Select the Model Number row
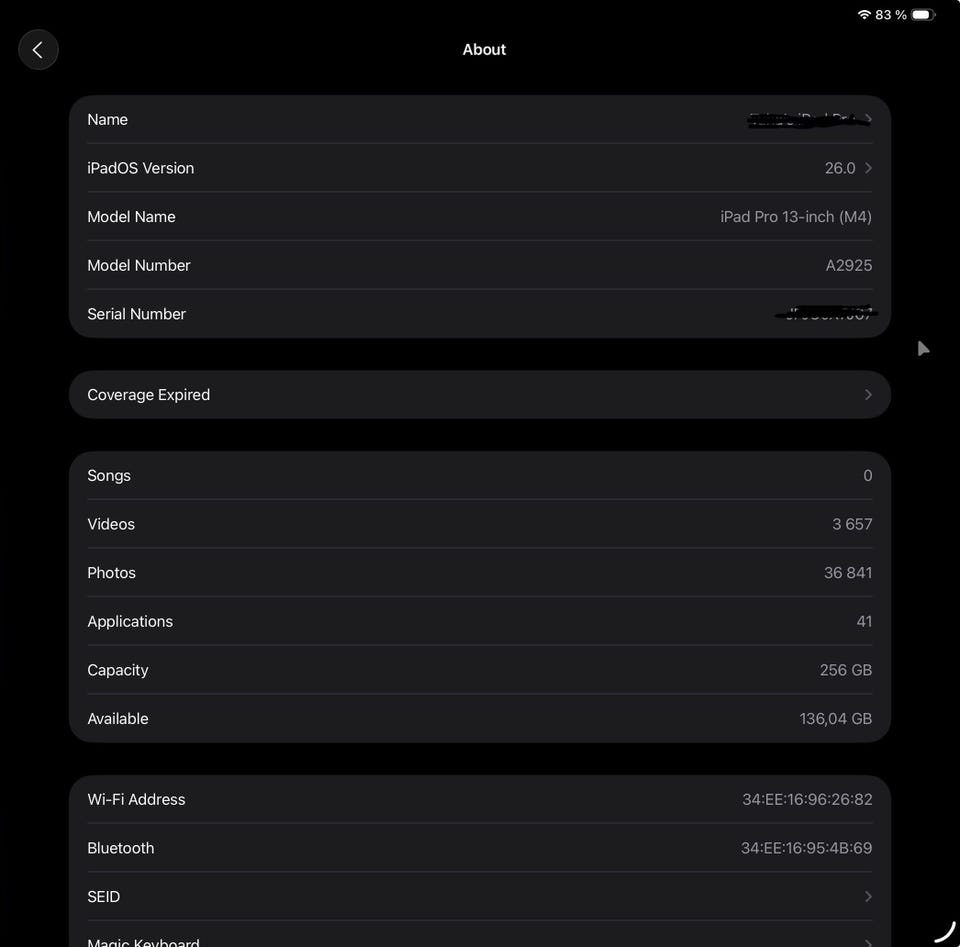This screenshot has height=947, width=960. tap(479, 265)
